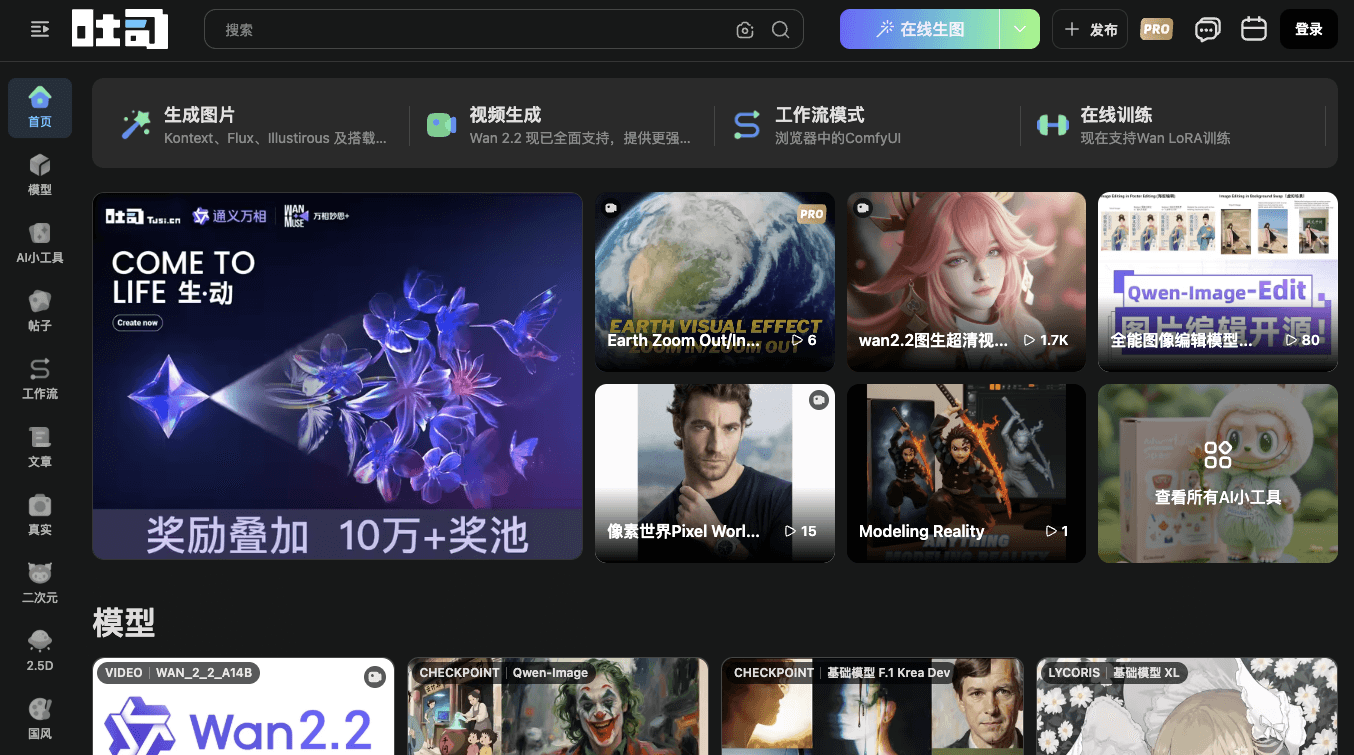Collapse the sidebar with the hamburger menu icon
This screenshot has height=755, width=1354.
click(x=40, y=30)
